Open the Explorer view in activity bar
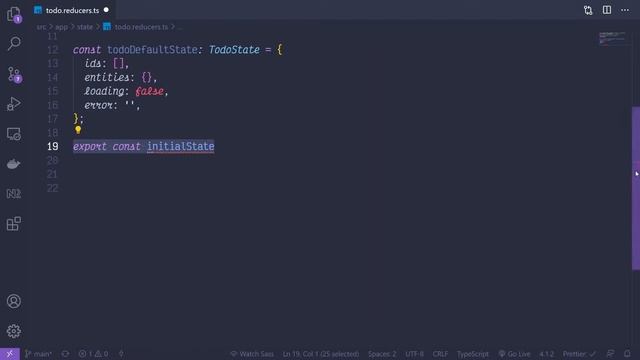The width and height of the screenshot is (640, 360). 14,14
